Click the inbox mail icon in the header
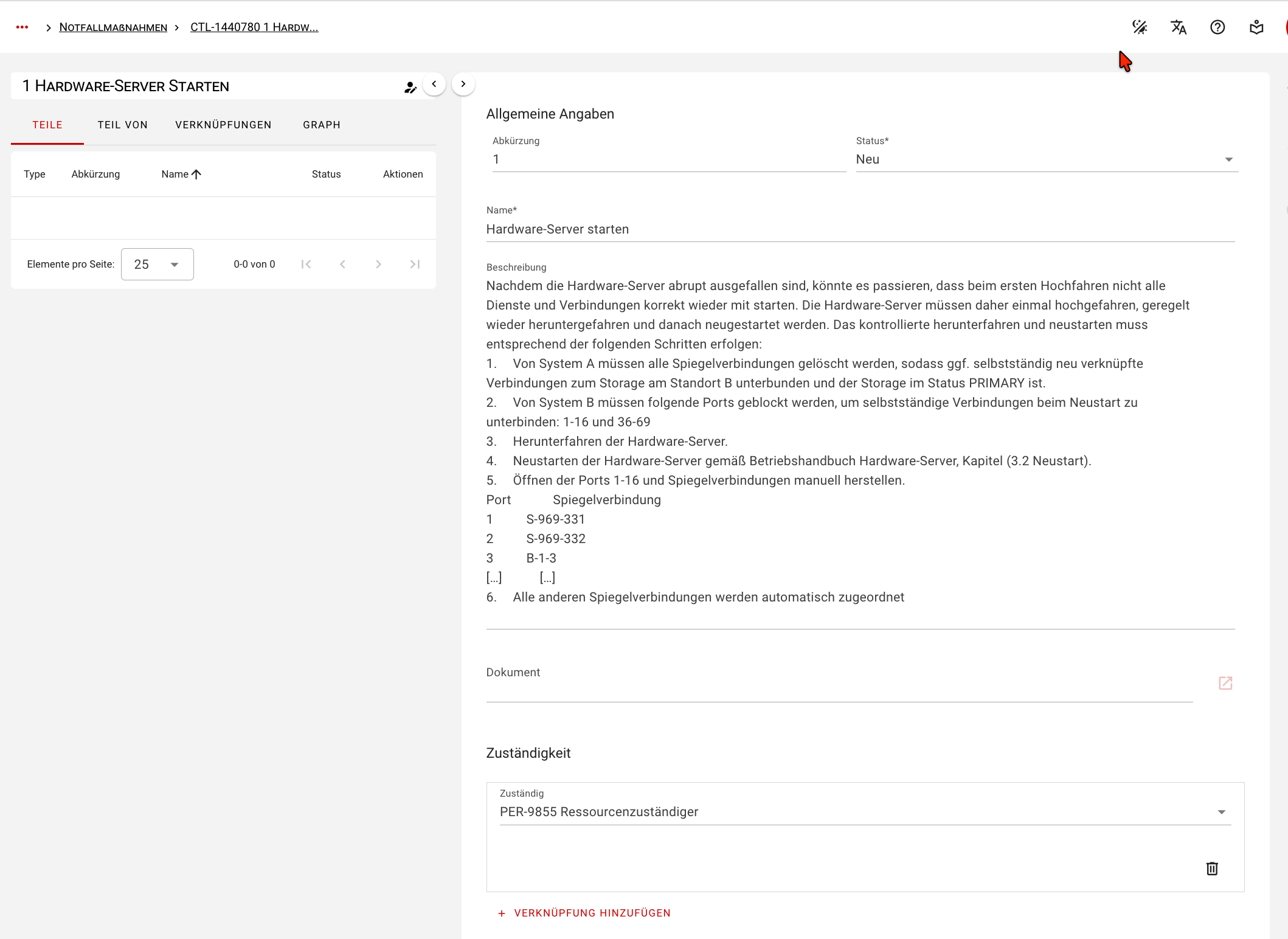 pyautogui.click(x=1256, y=27)
